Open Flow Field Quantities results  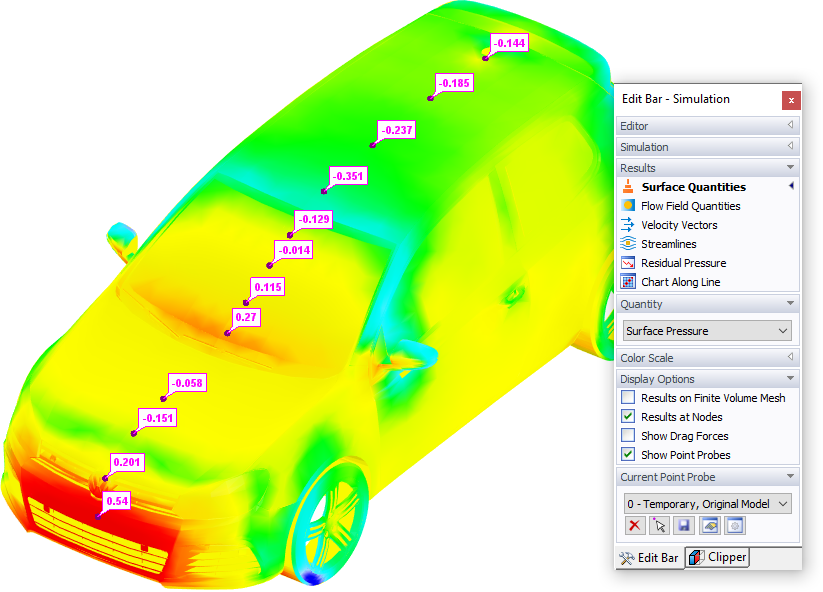[693, 205]
